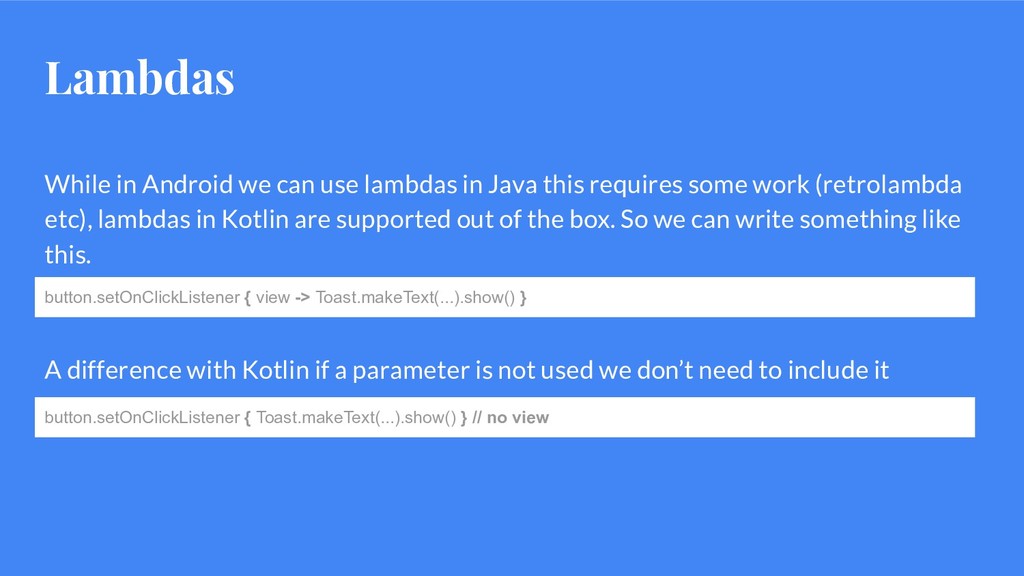1024x576 pixels.
Task: Click 'button.setOnClickListener' in second code snippet
Action: (142, 418)
